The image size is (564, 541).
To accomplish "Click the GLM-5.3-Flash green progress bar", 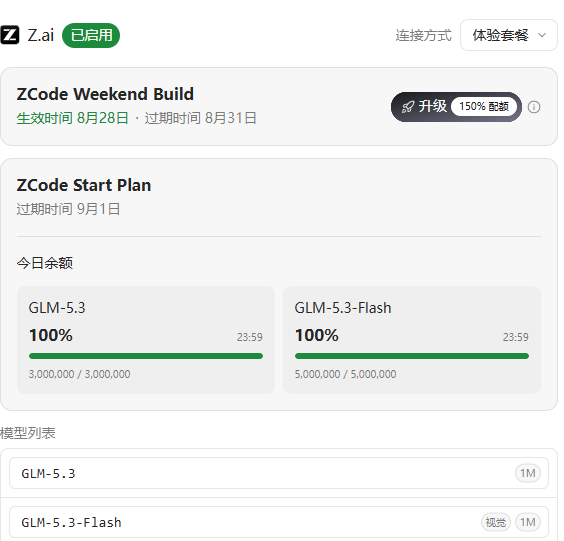I will click(x=412, y=356).
